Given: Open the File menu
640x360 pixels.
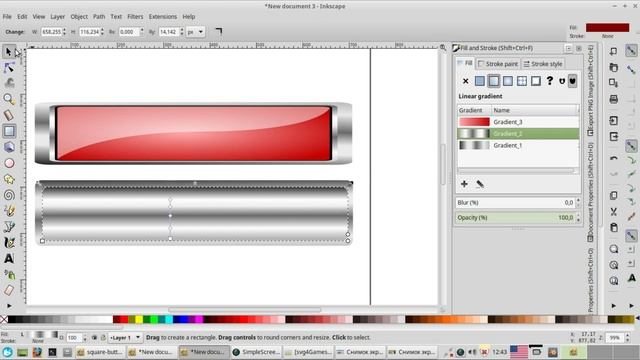Looking at the screenshot, I should pyautogui.click(x=7, y=16).
